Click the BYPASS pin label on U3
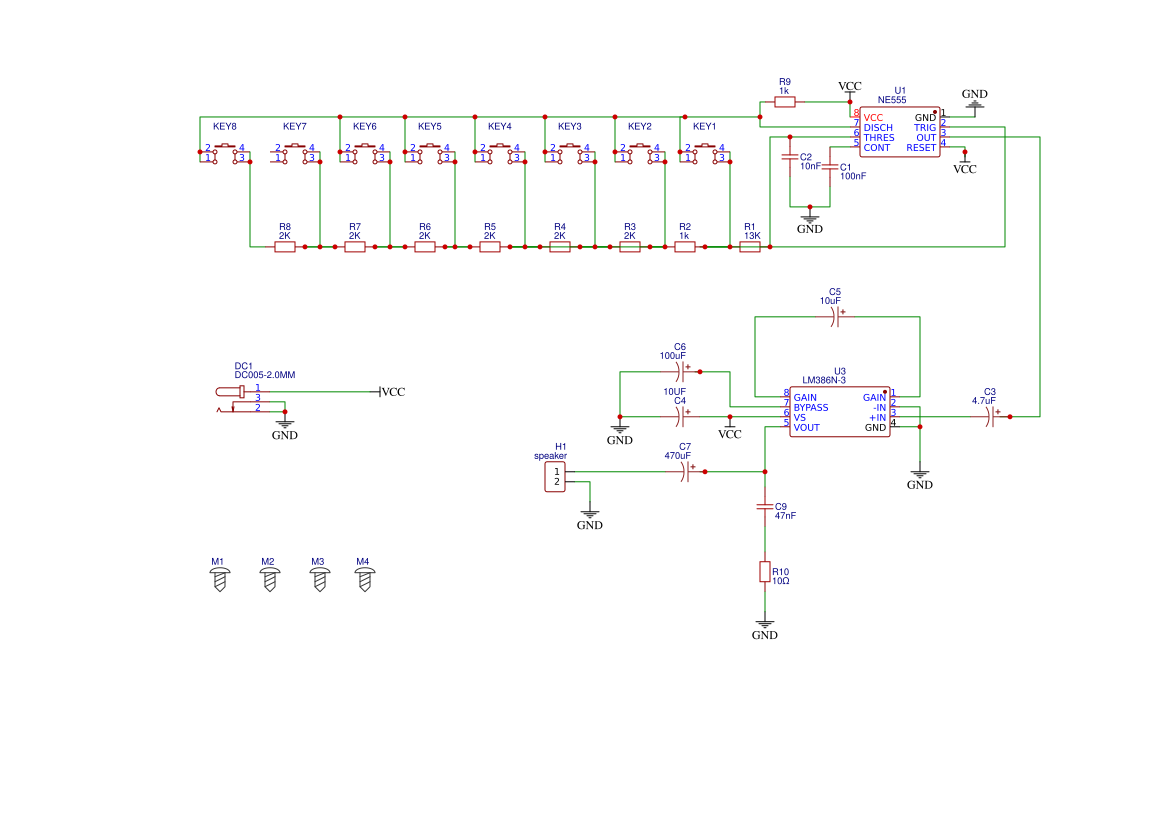The width and height of the screenshot is (1169, 827). point(811,408)
